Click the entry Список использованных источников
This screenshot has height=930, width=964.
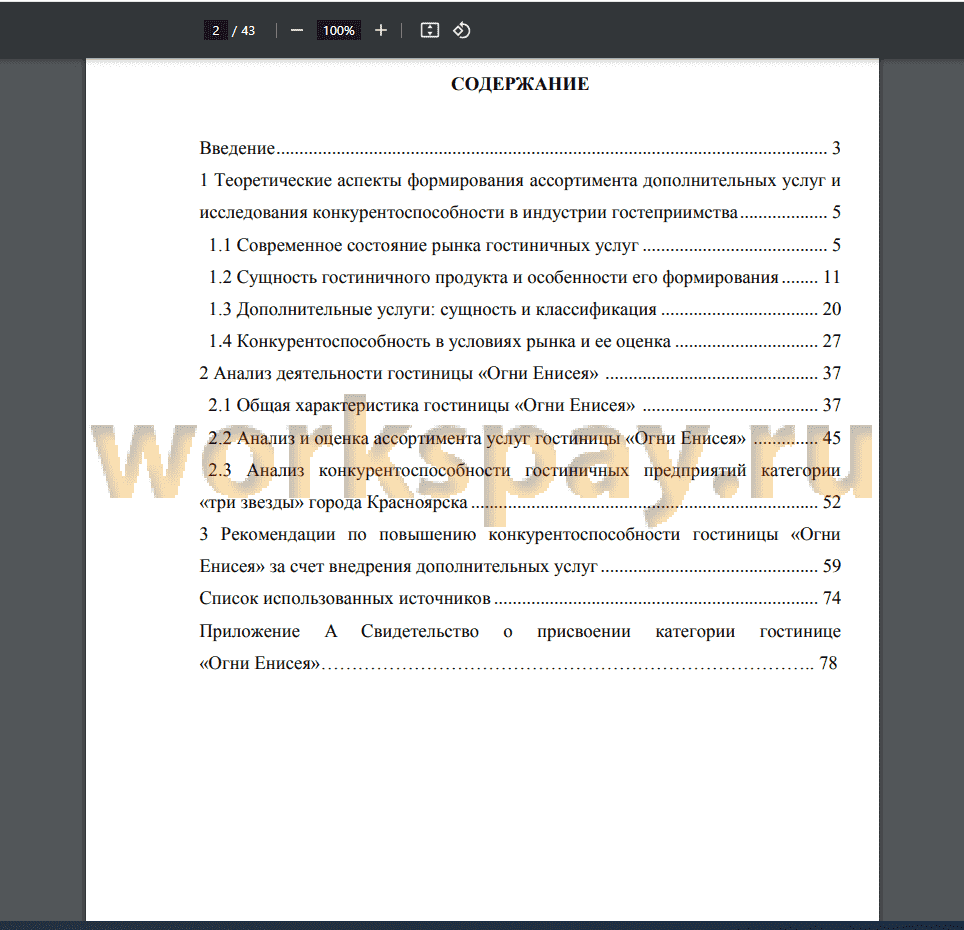click(x=520, y=598)
